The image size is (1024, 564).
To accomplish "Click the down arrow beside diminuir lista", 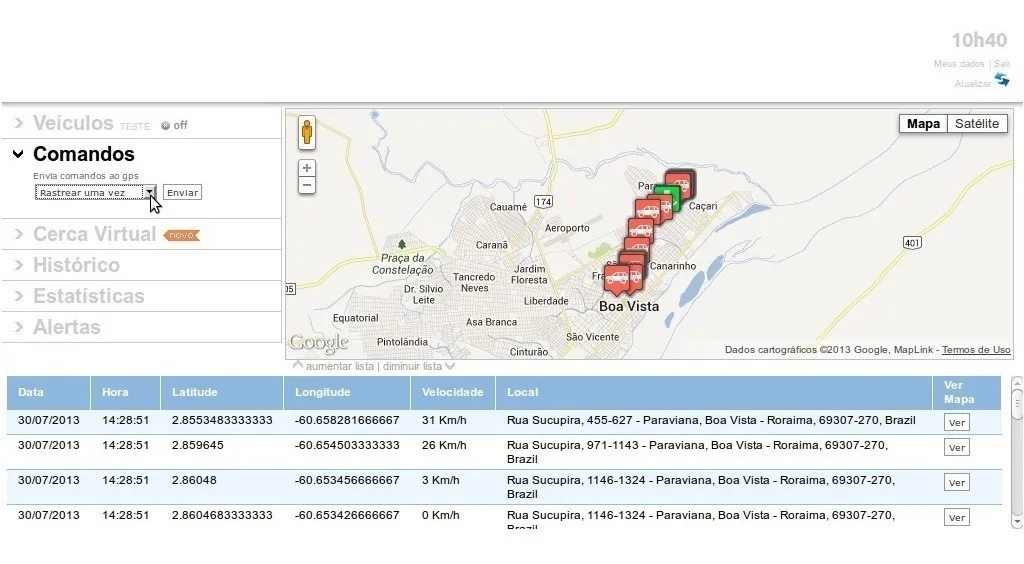I will tap(449, 366).
